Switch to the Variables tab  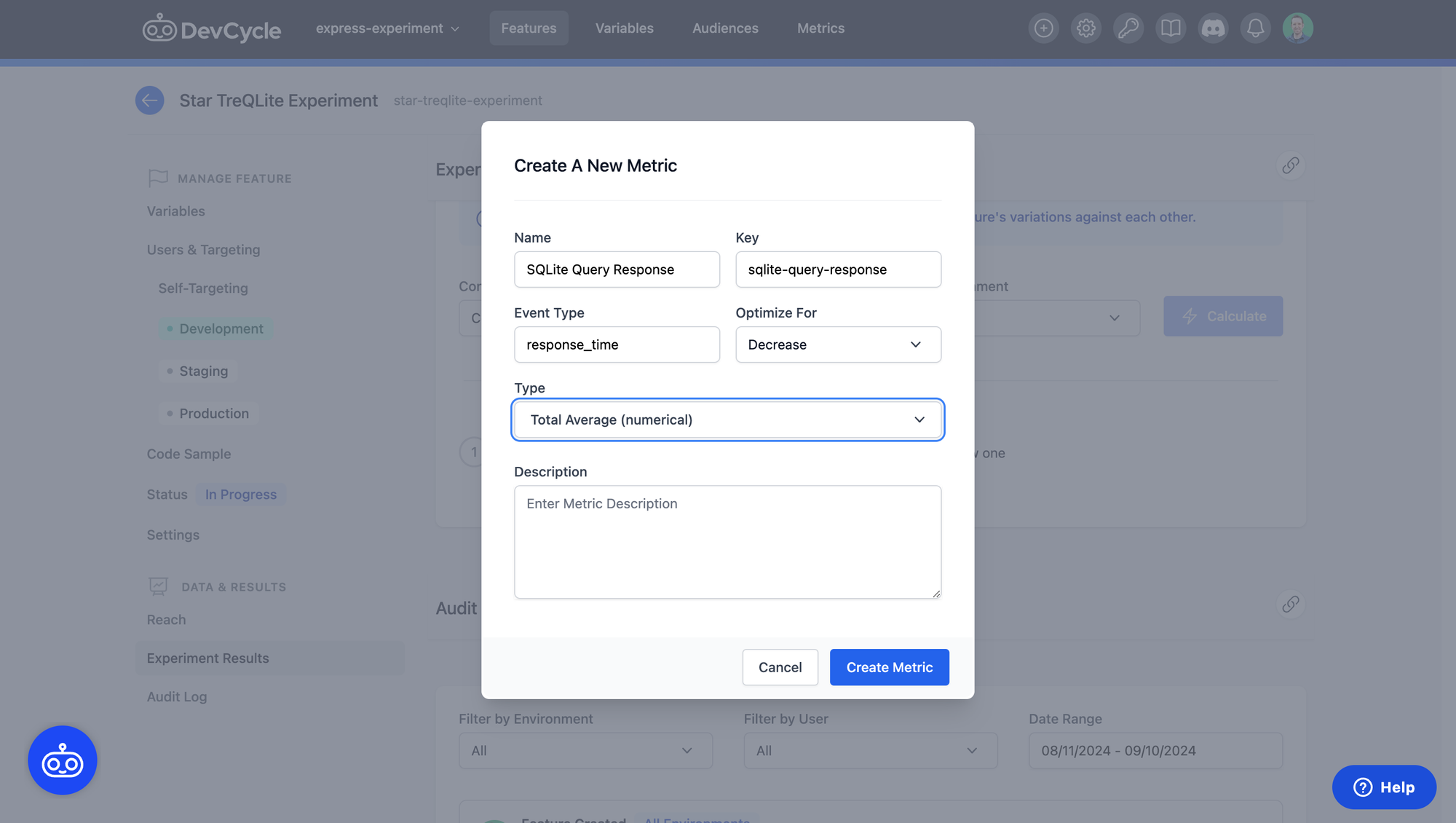pos(624,28)
